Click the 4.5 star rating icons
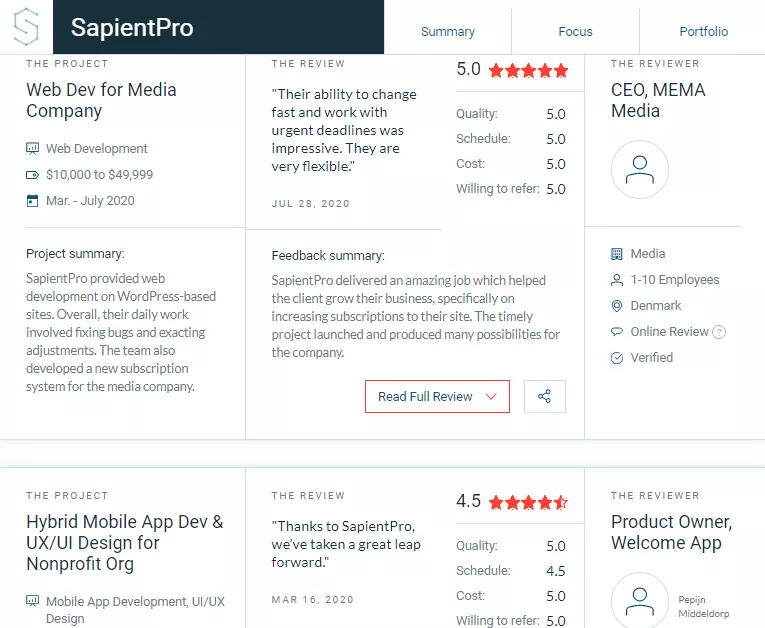Viewport: 765px width, 628px height. pos(528,502)
